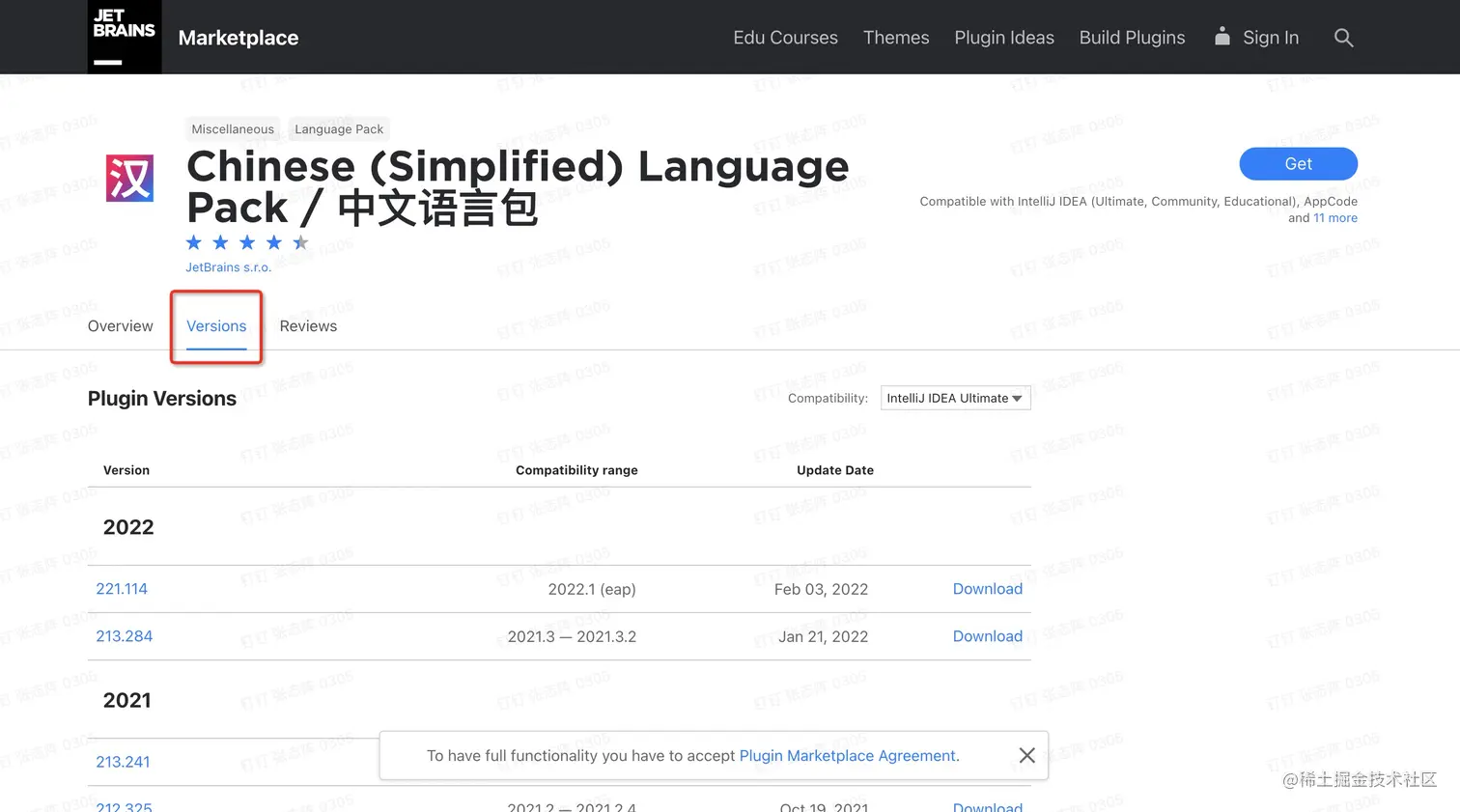Click the Language Pack tag
The width and height of the screenshot is (1460, 812).
[339, 129]
